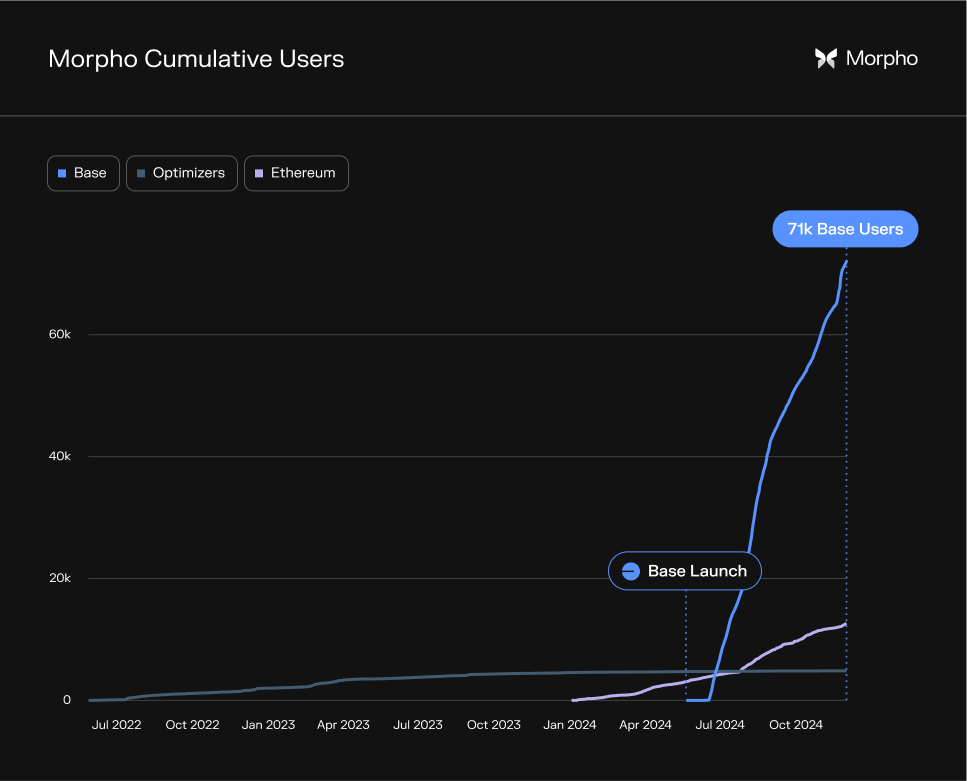Click the Apr 2023 x-axis label

pyautogui.click(x=344, y=725)
